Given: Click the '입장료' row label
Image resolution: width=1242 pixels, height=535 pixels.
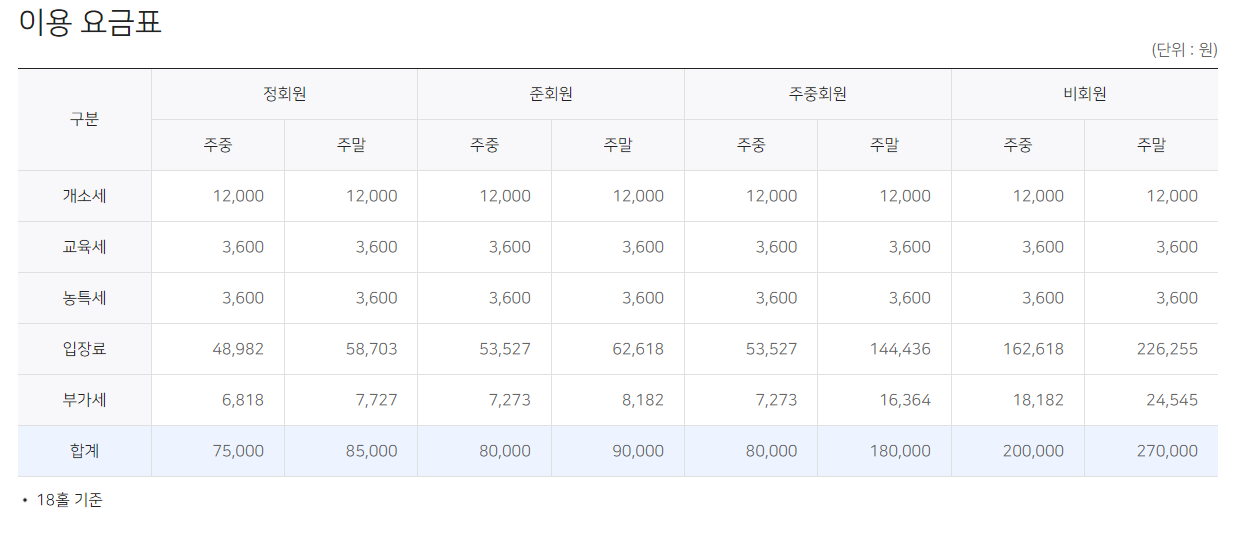Looking at the screenshot, I should point(84,349).
